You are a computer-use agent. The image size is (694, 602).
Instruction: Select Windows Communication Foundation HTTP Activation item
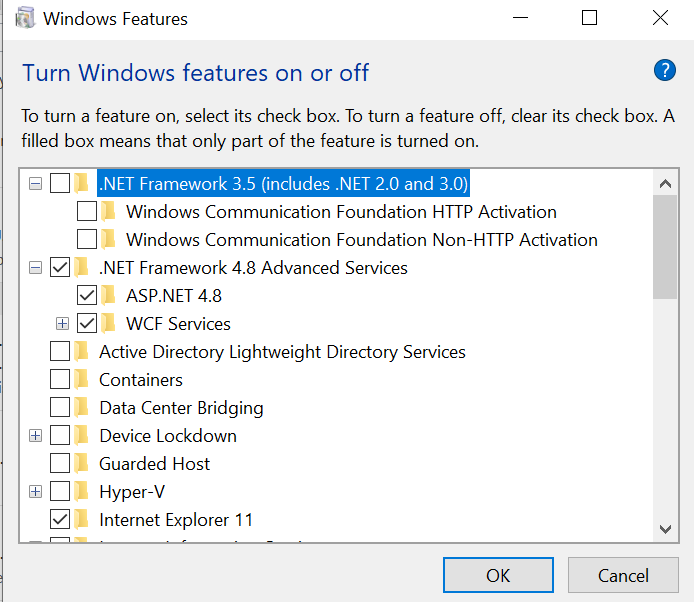click(341, 212)
